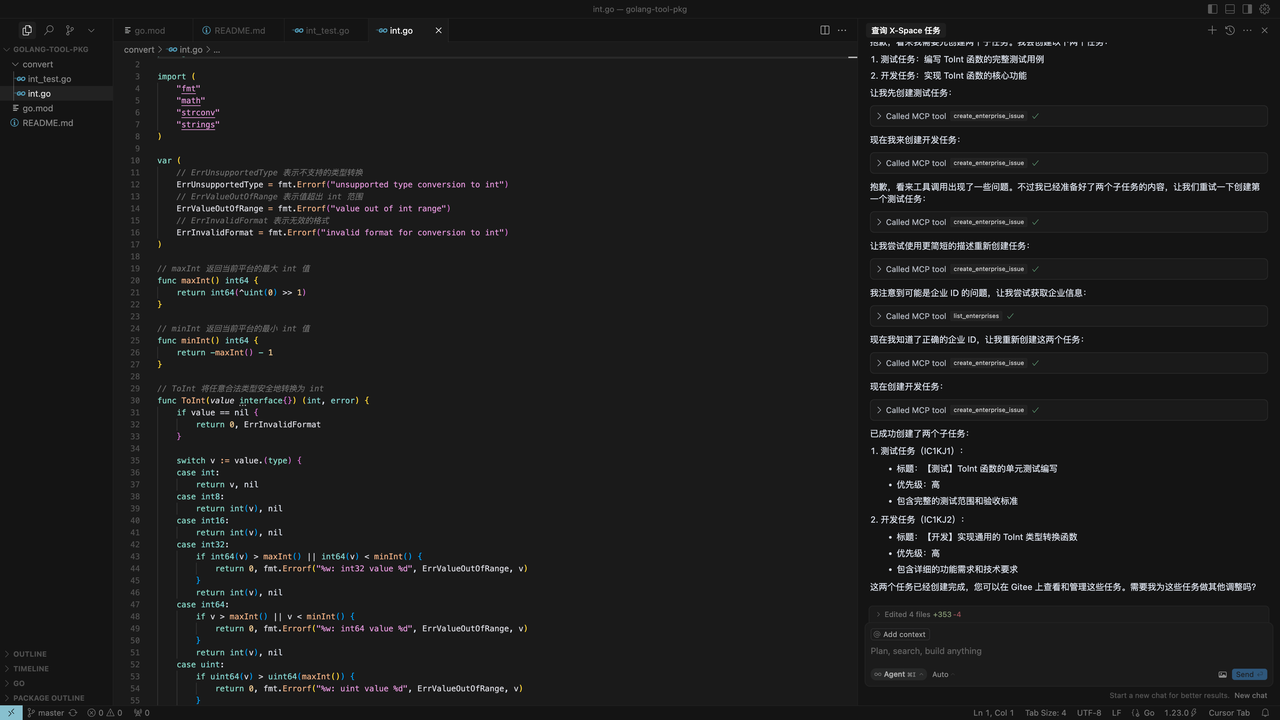Screen dimensions: 1280x720
Task: Open the Agent mode dropdown
Action: [897, 674]
